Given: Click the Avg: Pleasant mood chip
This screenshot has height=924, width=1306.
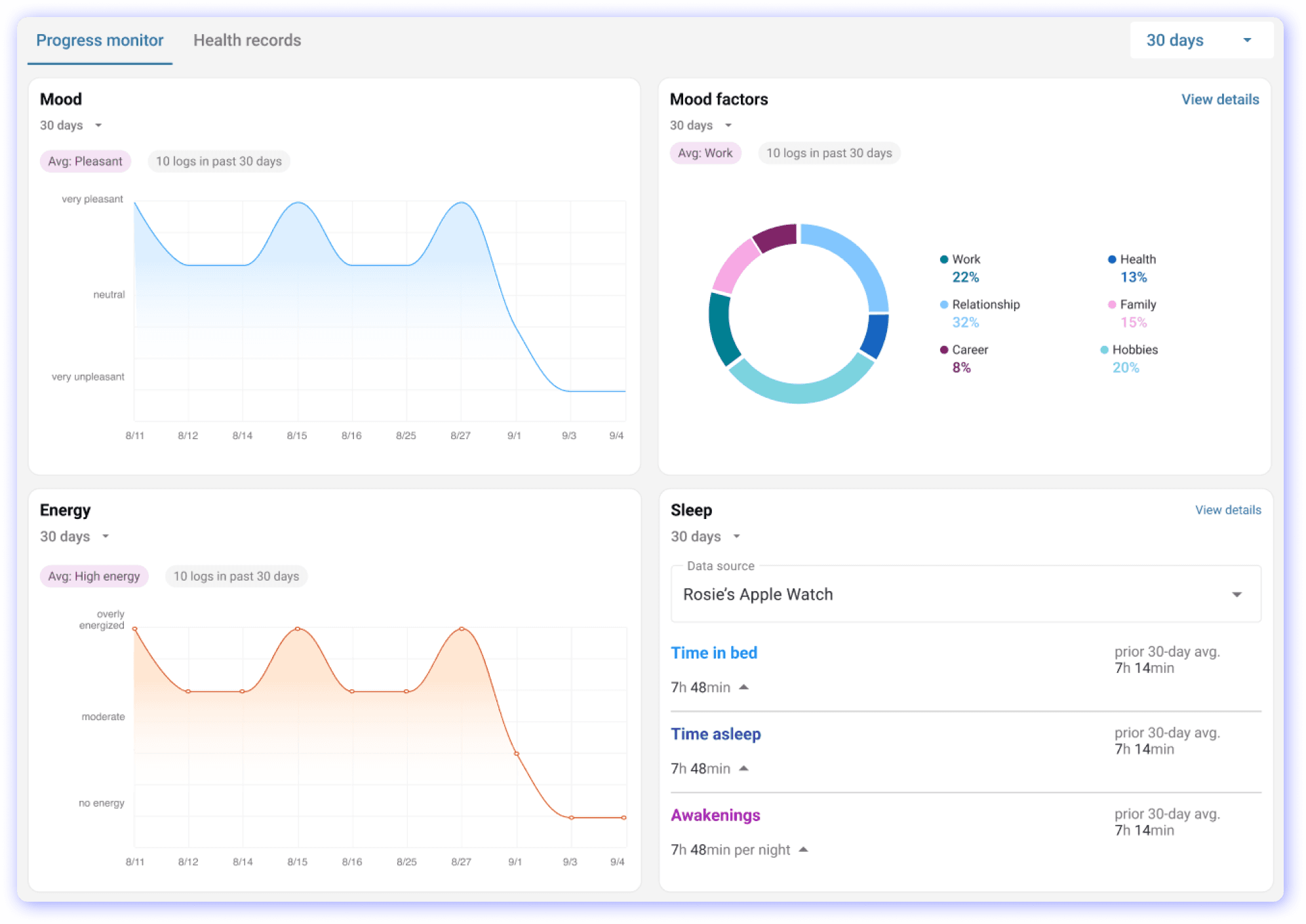Looking at the screenshot, I should 85,161.
